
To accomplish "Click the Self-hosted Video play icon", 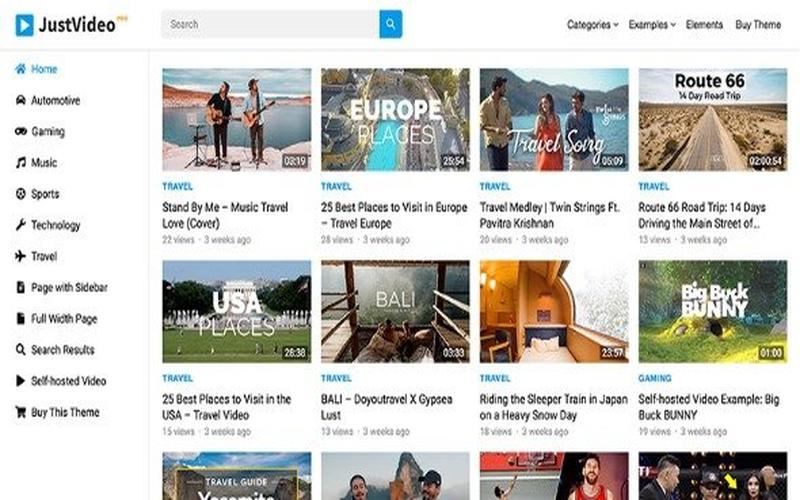I will [20, 381].
